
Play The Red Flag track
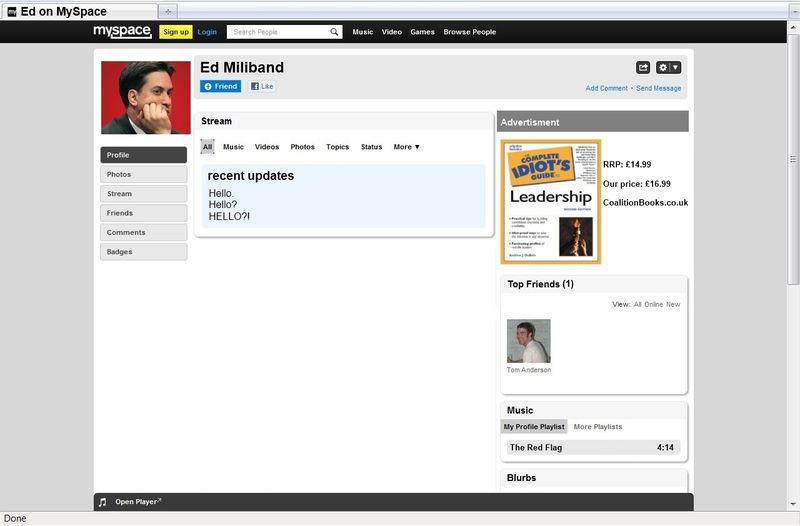coord(592,447)
